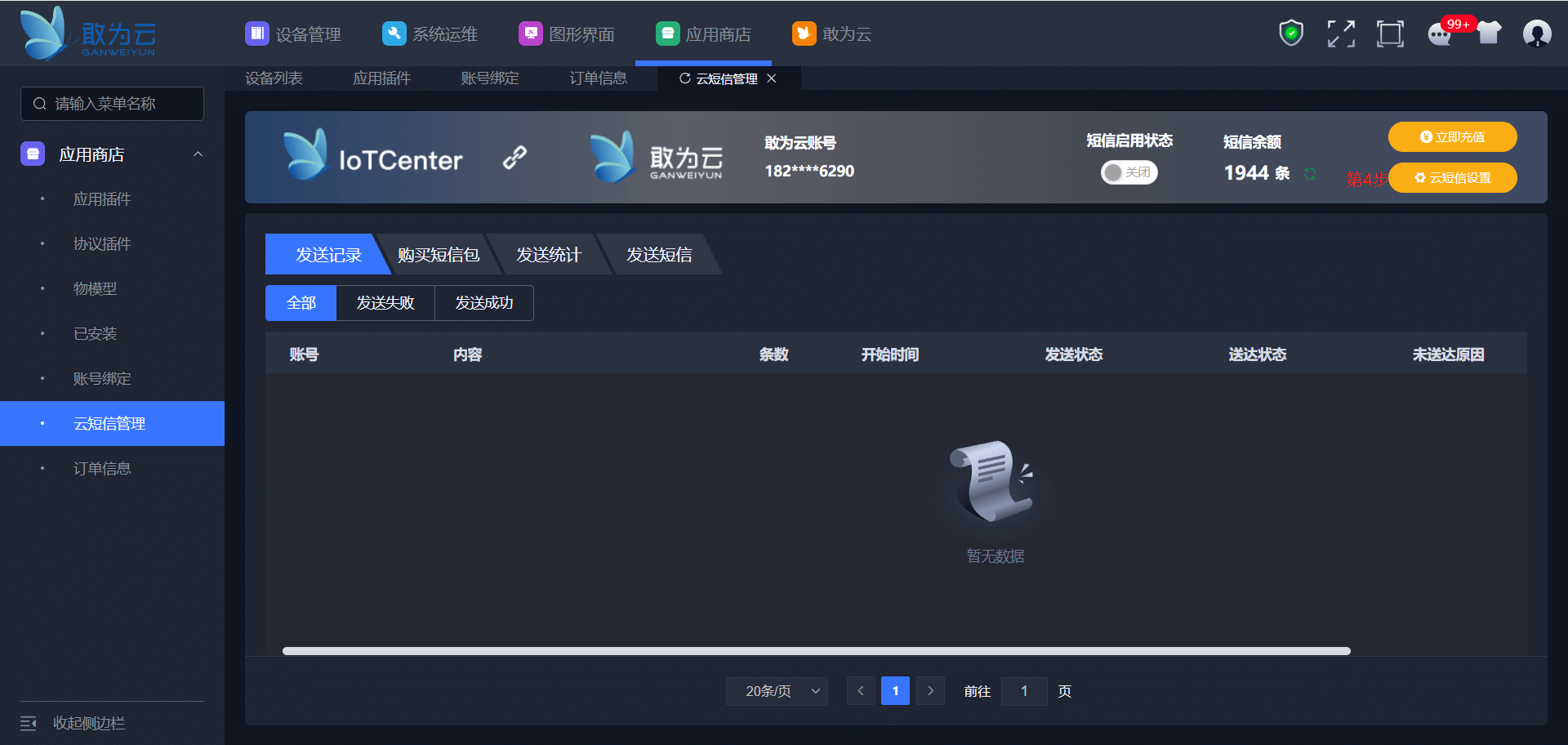Click the 内容 column header
The width and height of the screenshot is (1568, 745).
[468, 355]
